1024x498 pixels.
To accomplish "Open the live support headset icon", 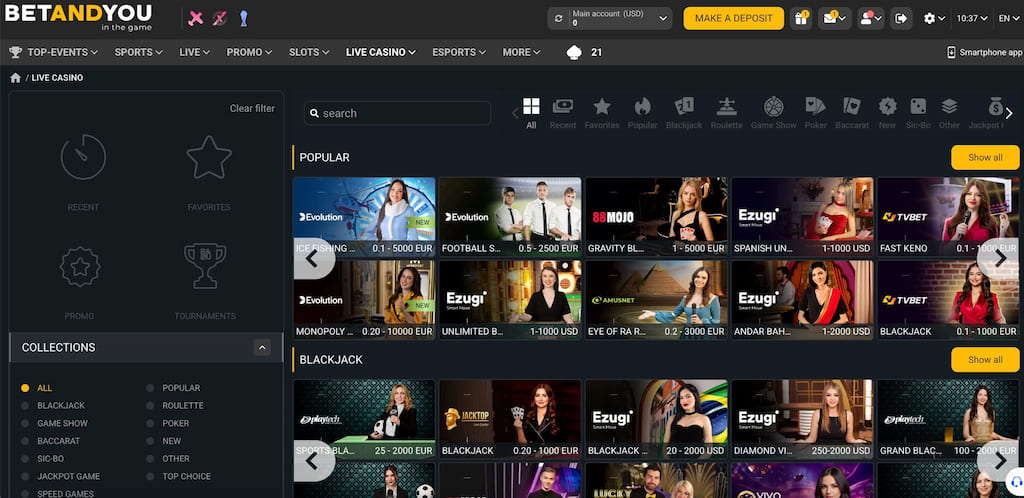I will click(x=1014, y=484).
